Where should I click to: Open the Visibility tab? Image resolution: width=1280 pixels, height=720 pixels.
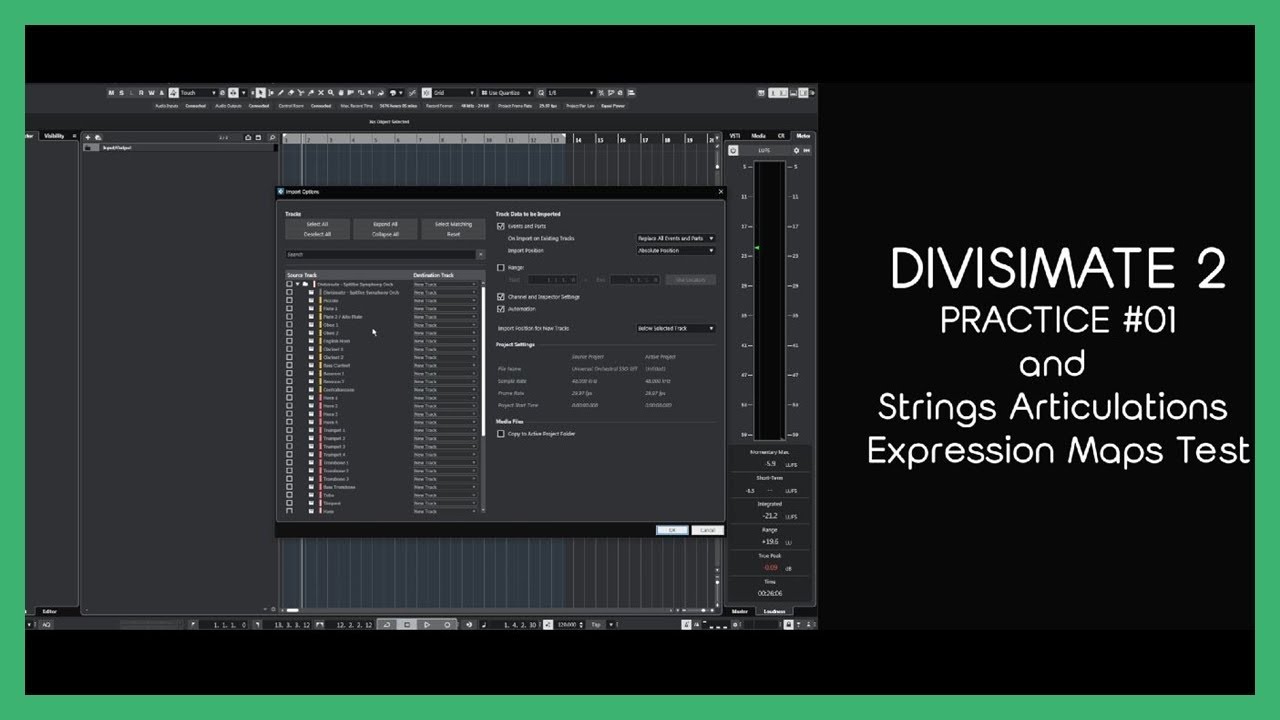54,136
